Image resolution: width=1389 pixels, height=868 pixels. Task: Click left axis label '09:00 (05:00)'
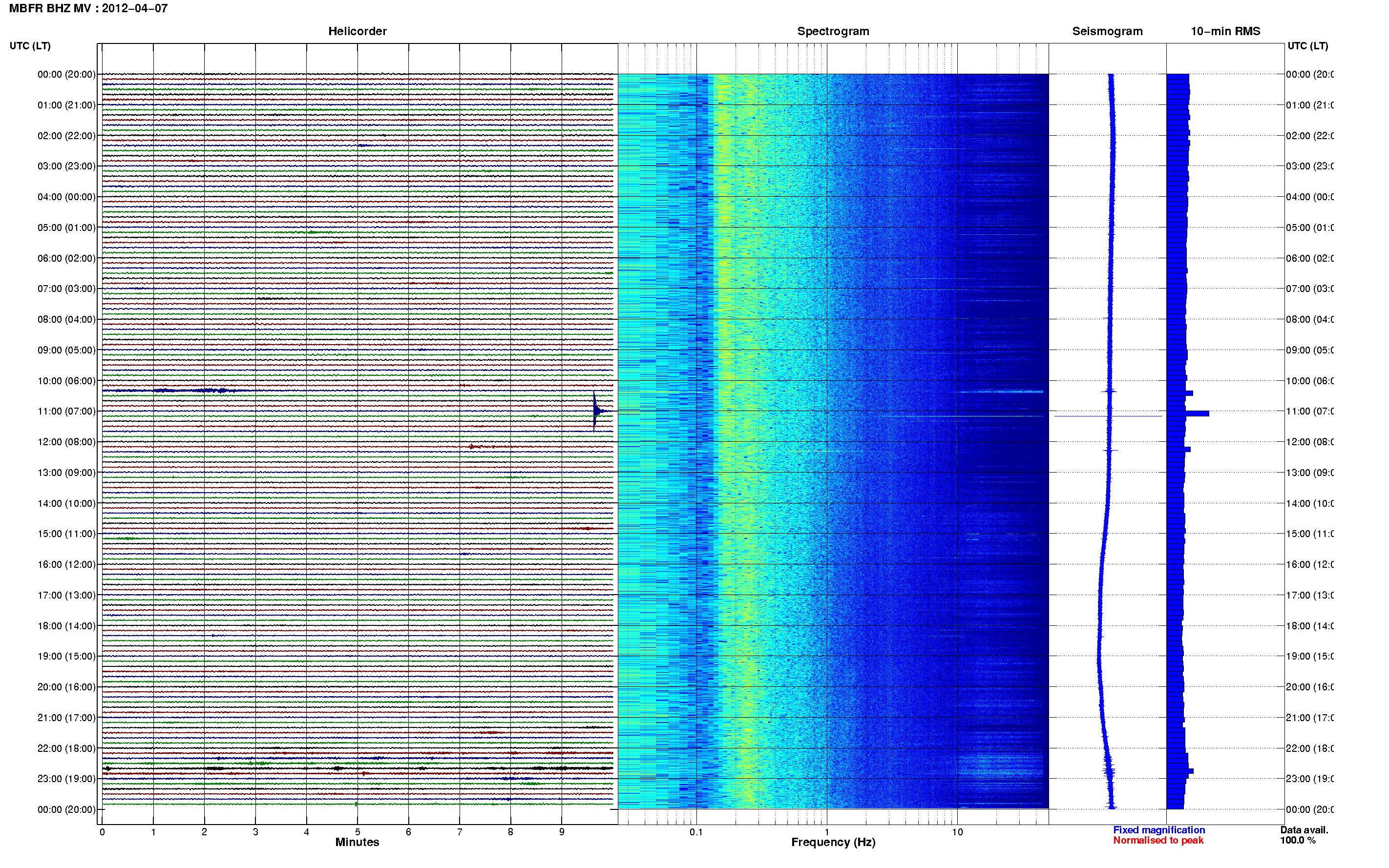[66, 350]
